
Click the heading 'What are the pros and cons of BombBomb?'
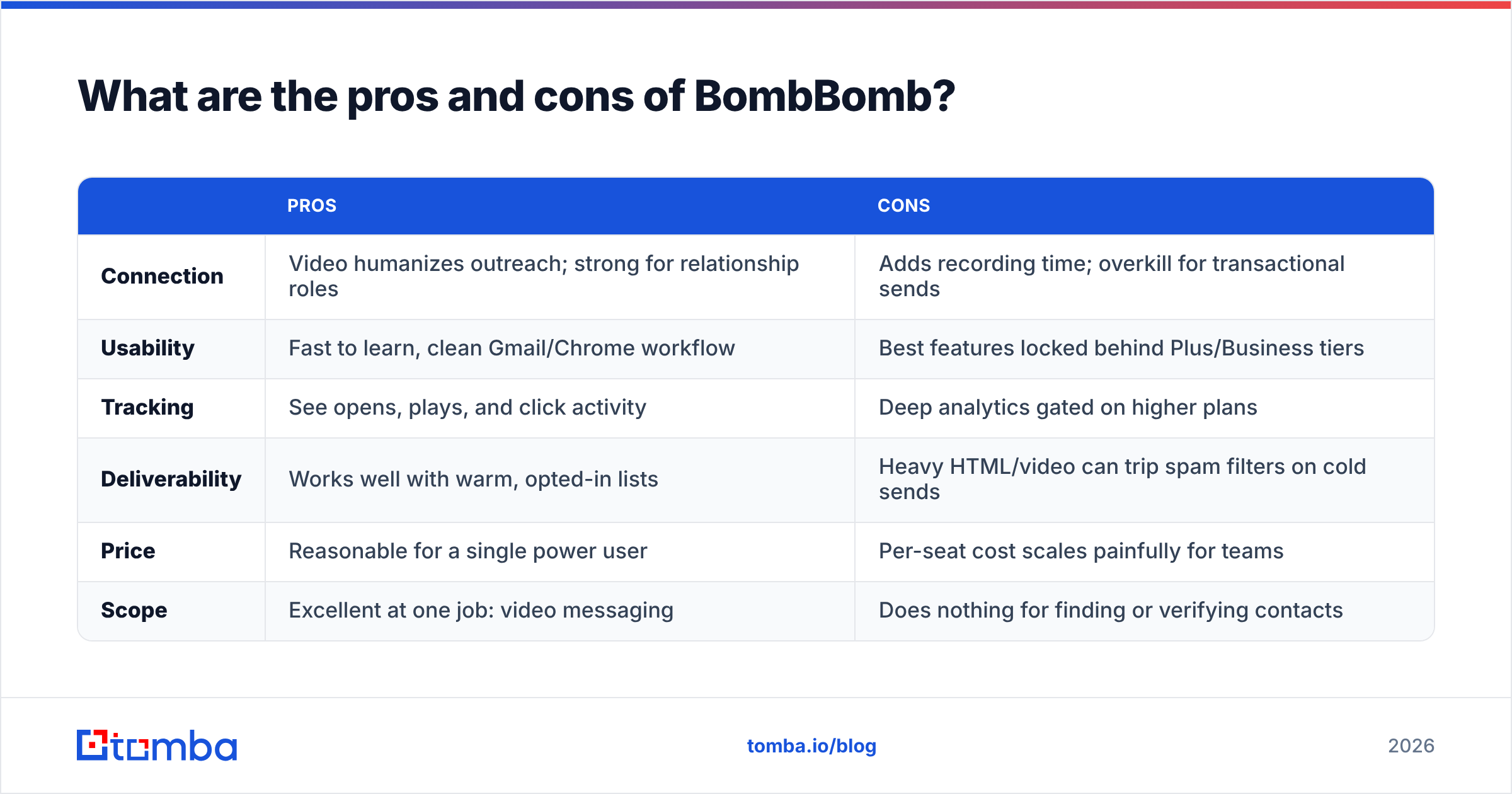pos(517,96)
